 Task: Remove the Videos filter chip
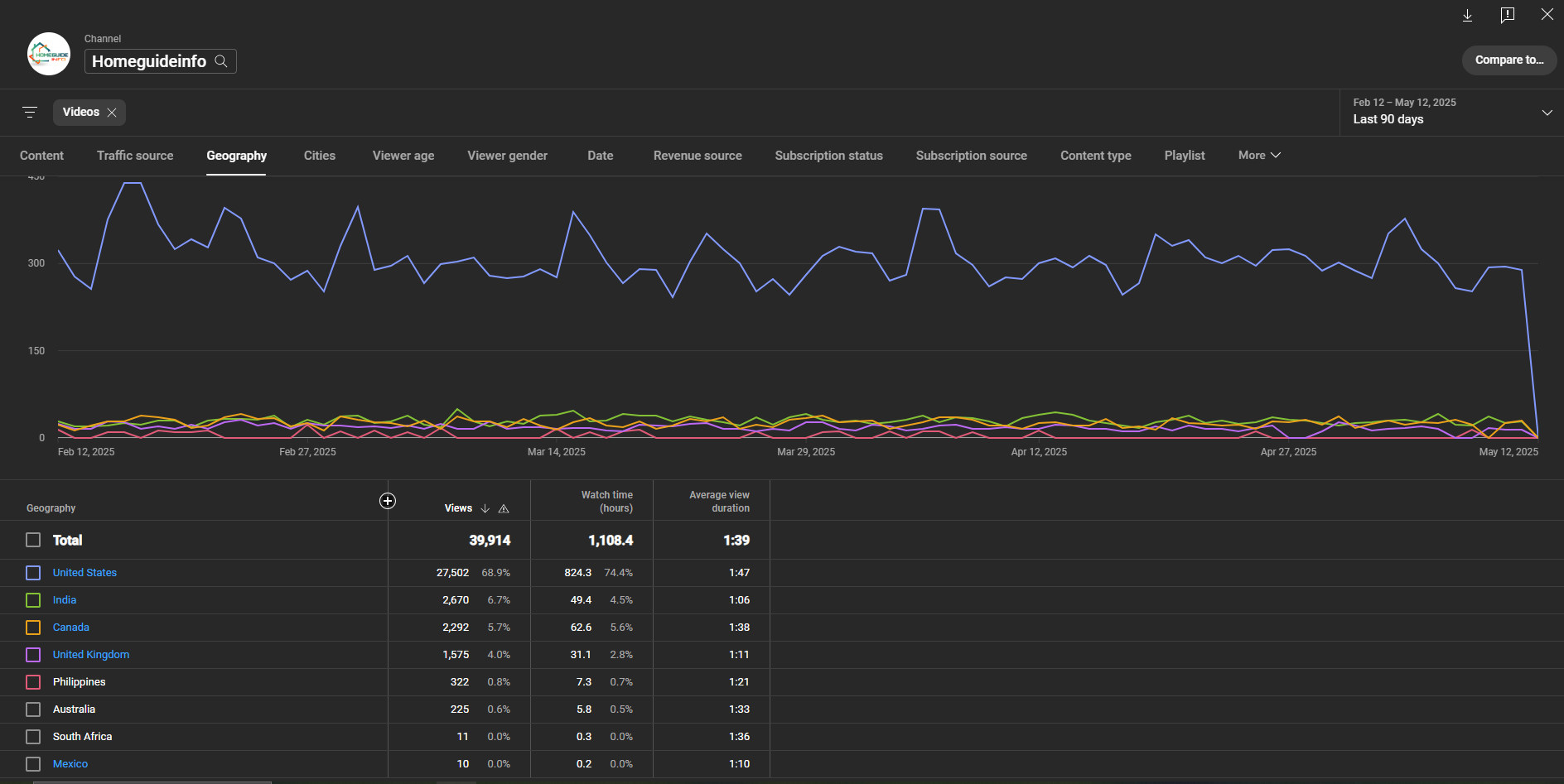tap(112, 113)
